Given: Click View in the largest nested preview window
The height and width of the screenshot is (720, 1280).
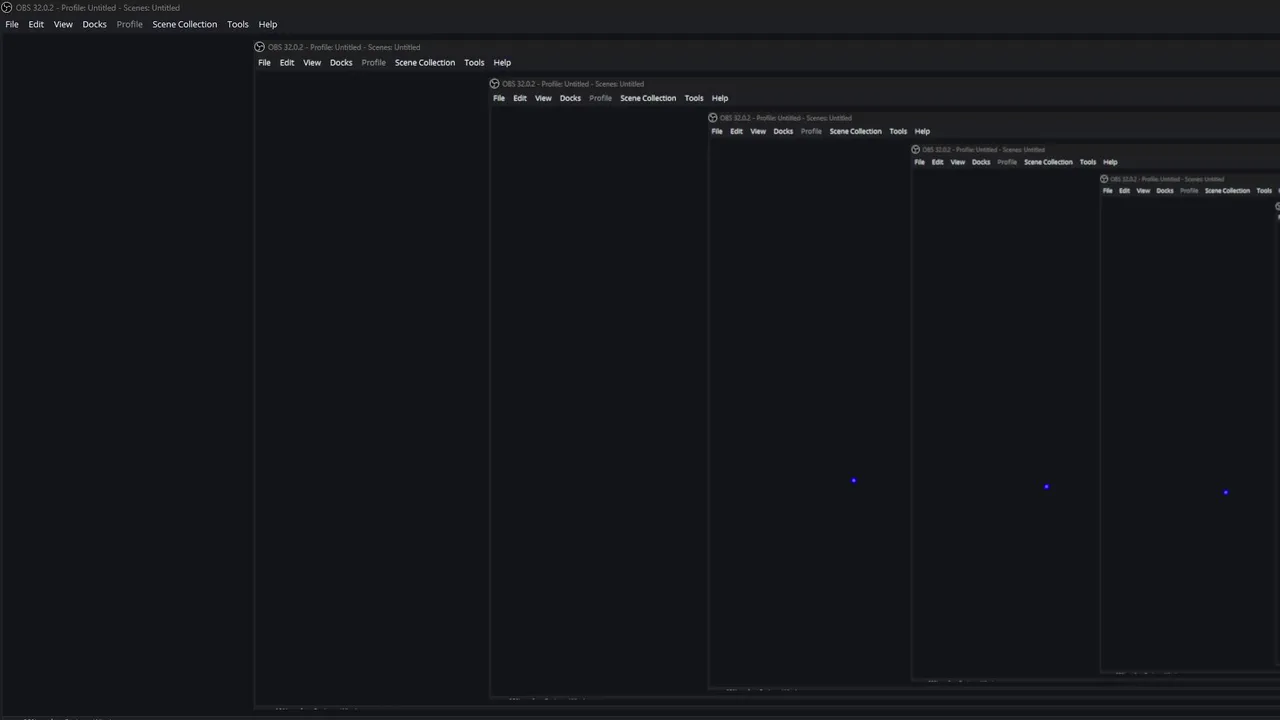Looking at the screenshot, I should pyautogui.click(x=312, y=62).
